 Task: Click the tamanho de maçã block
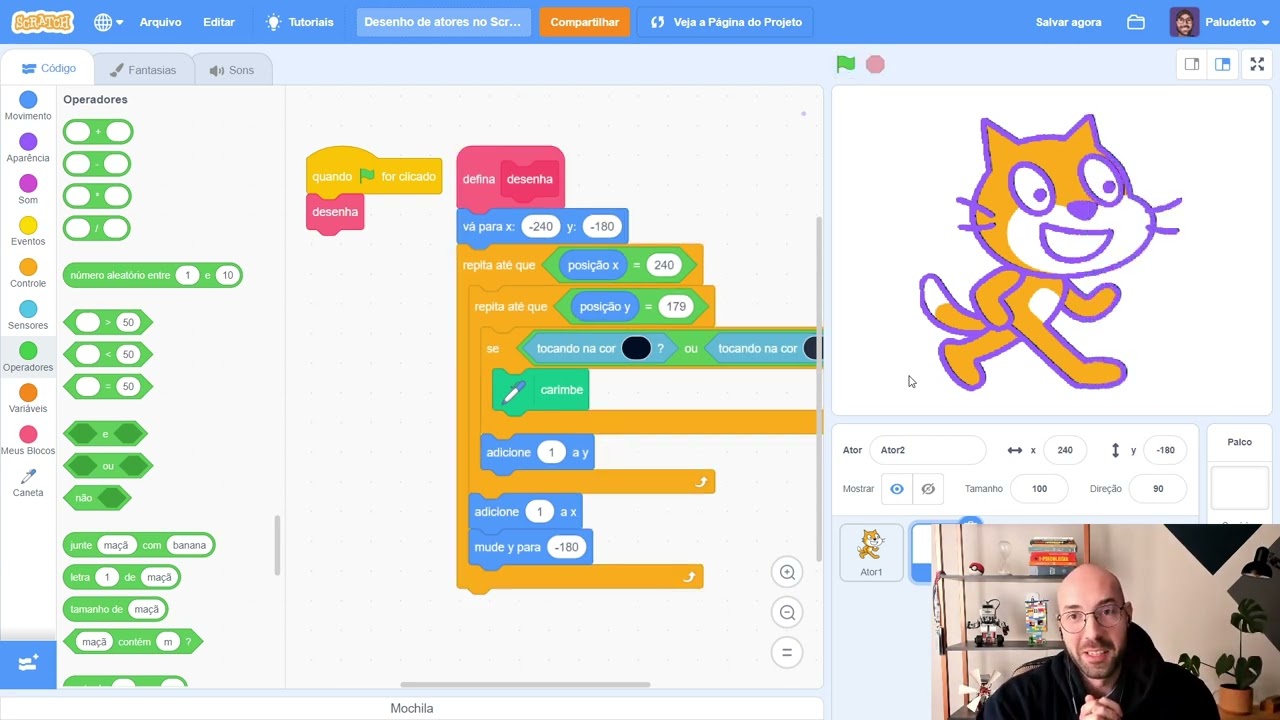[116, 609]
